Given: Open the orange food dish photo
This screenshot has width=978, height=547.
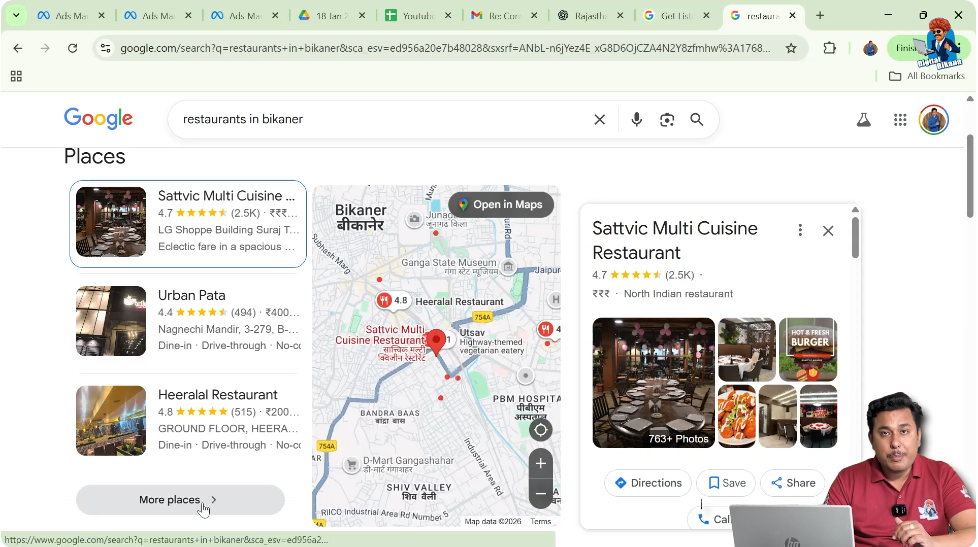Looking at the screenshot, I should click(x=737, y=417).
